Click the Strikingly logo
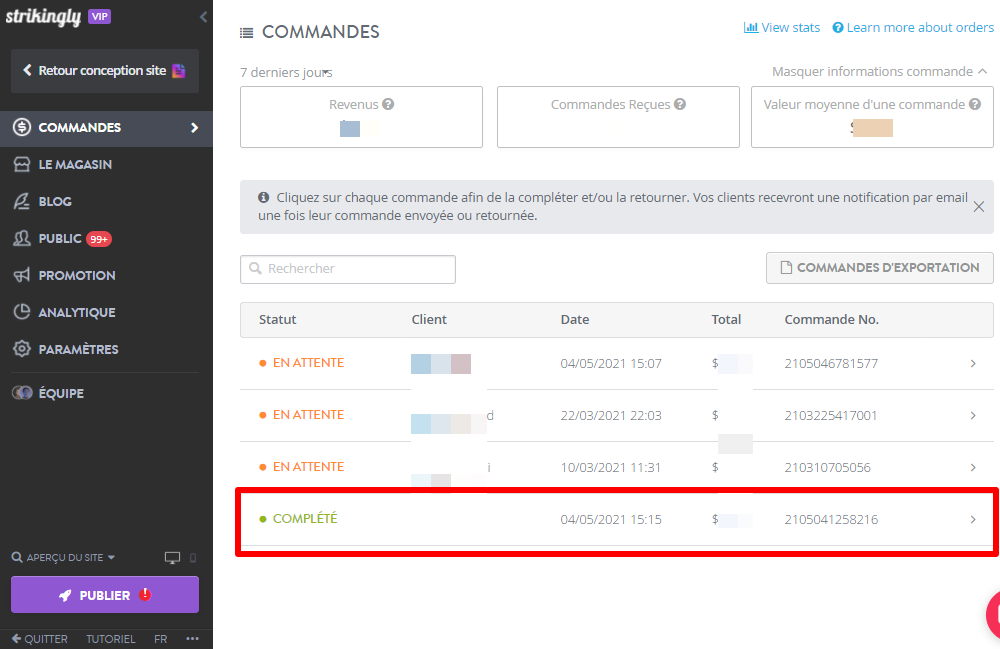 click(43, 17)
